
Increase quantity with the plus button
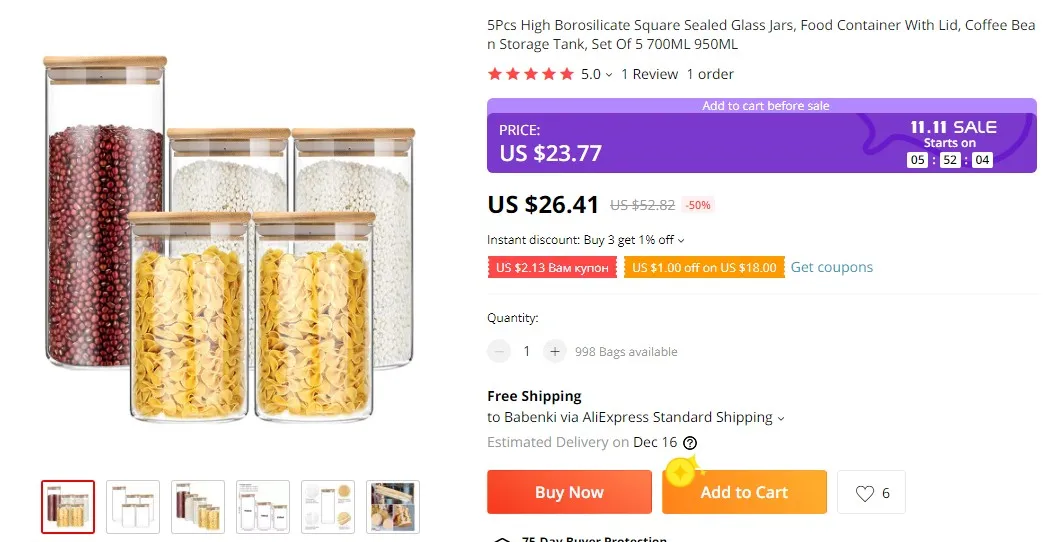pos(555,352)
